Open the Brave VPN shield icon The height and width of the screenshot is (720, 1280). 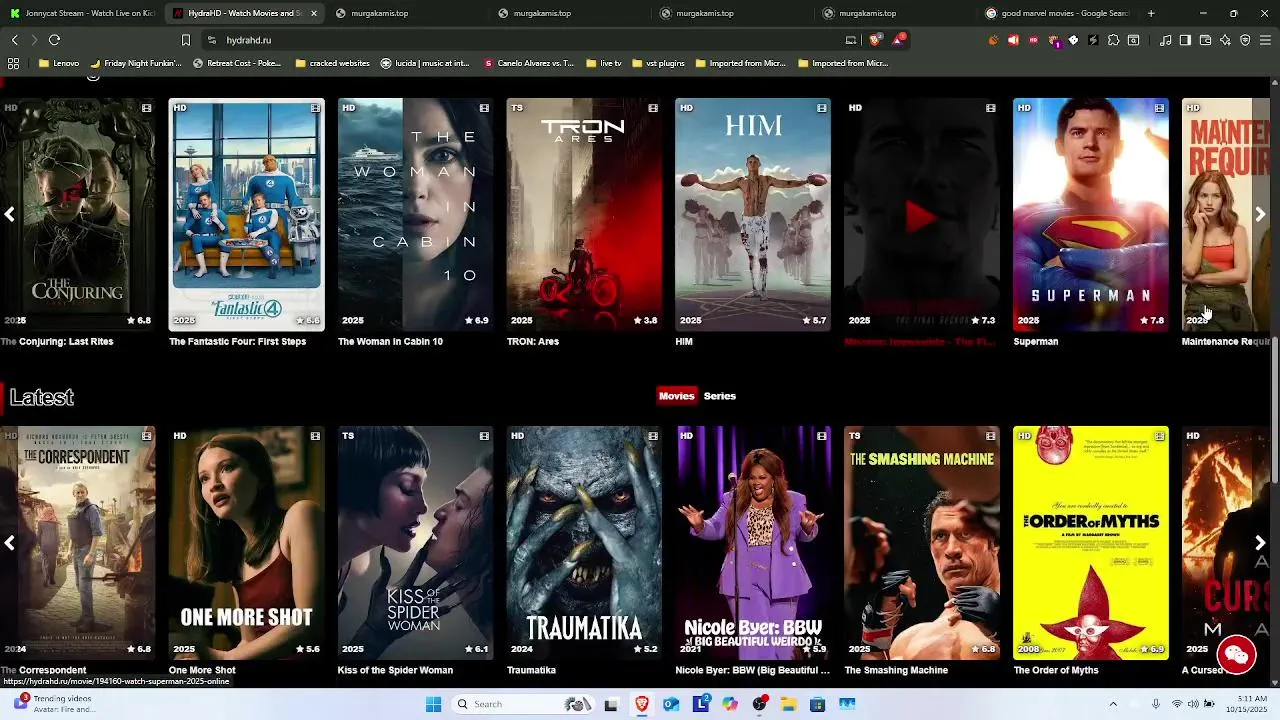(x=1245, y=40)
